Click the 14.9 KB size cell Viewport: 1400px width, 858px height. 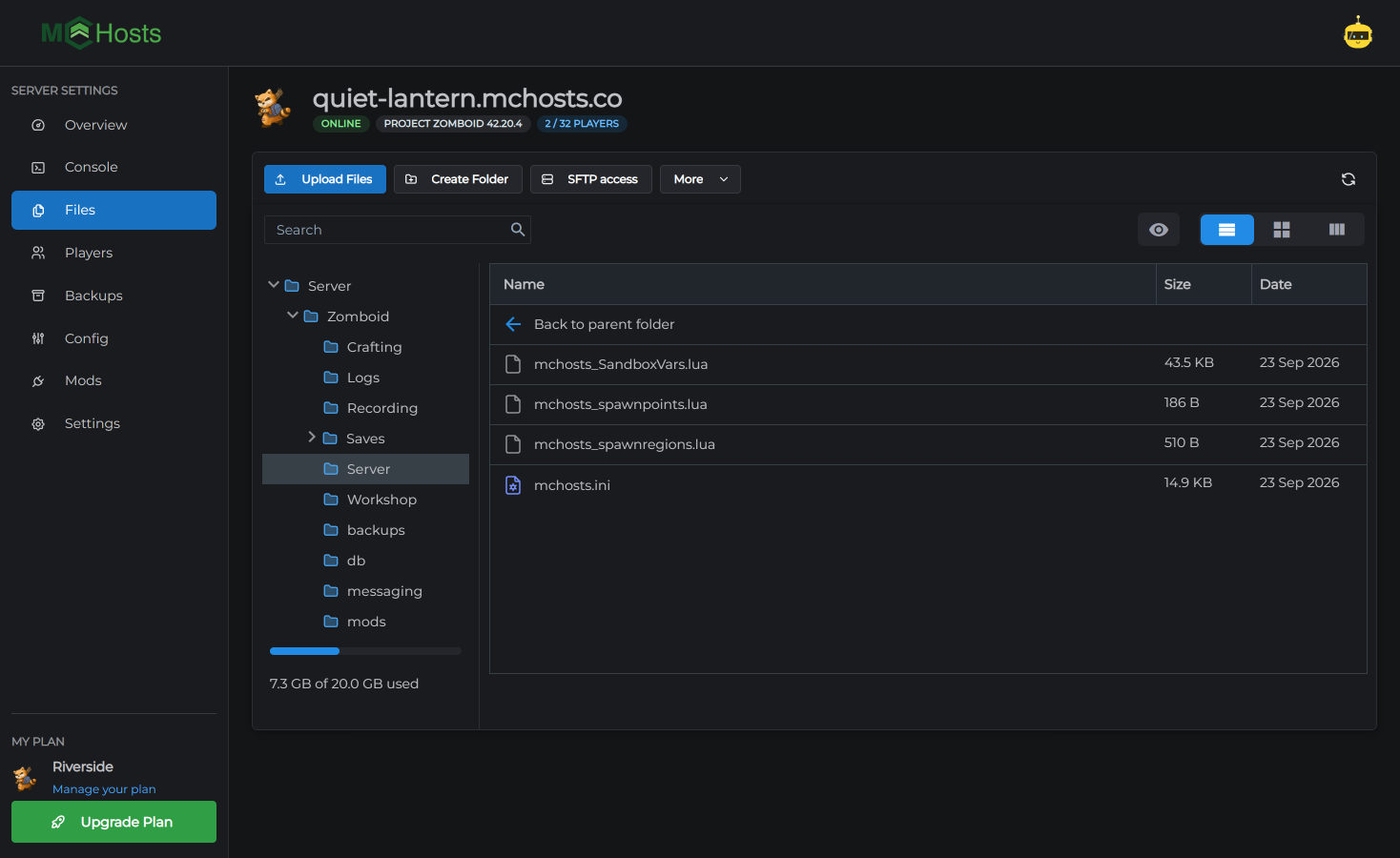pos(1188,482)
